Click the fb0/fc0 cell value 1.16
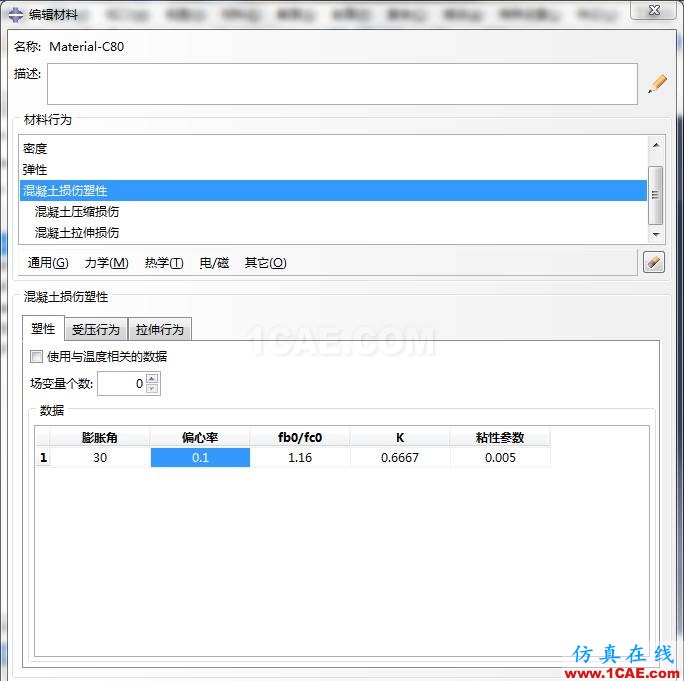Screen dimensions: 684x681 [300, 458]
